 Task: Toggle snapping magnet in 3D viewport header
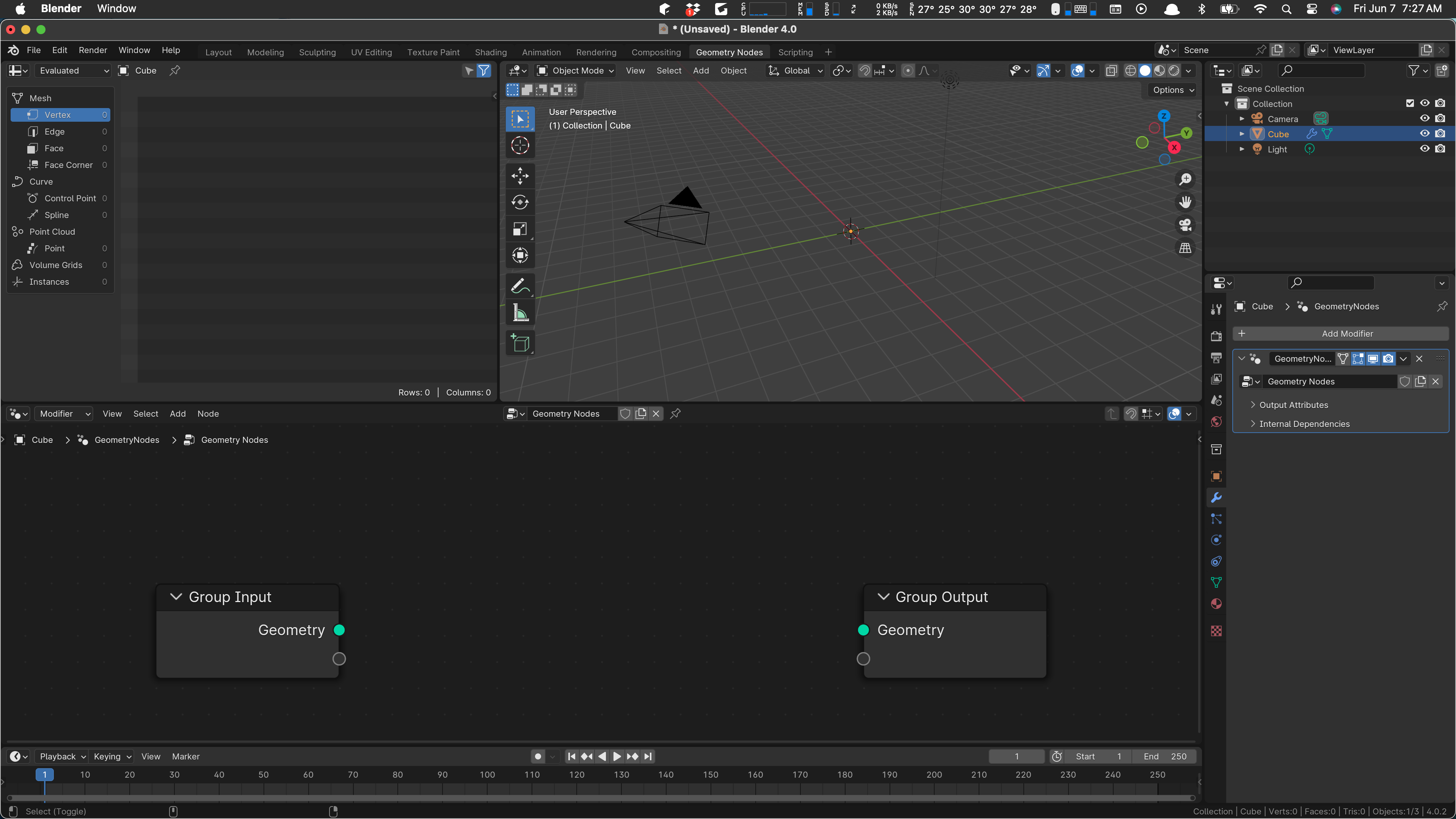click(x=864, y=71)
